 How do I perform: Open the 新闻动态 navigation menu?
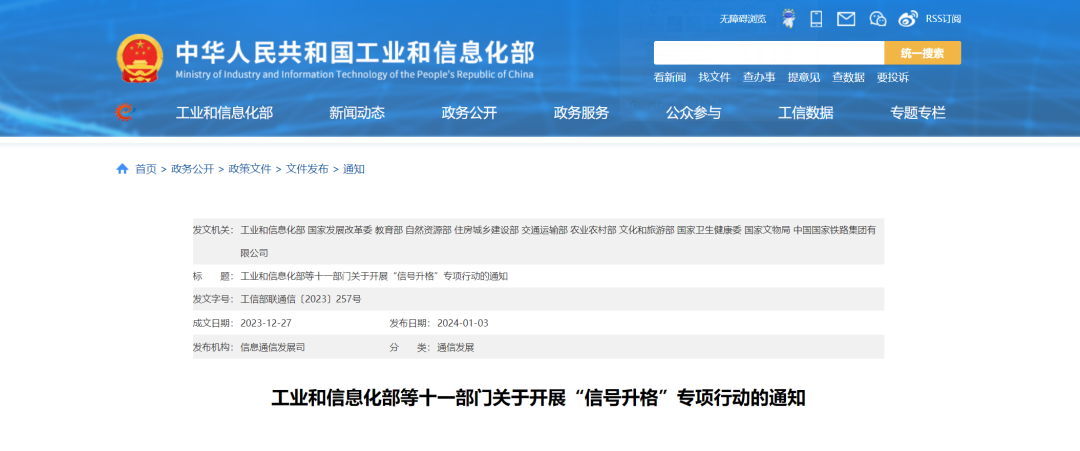pos(357,113)
